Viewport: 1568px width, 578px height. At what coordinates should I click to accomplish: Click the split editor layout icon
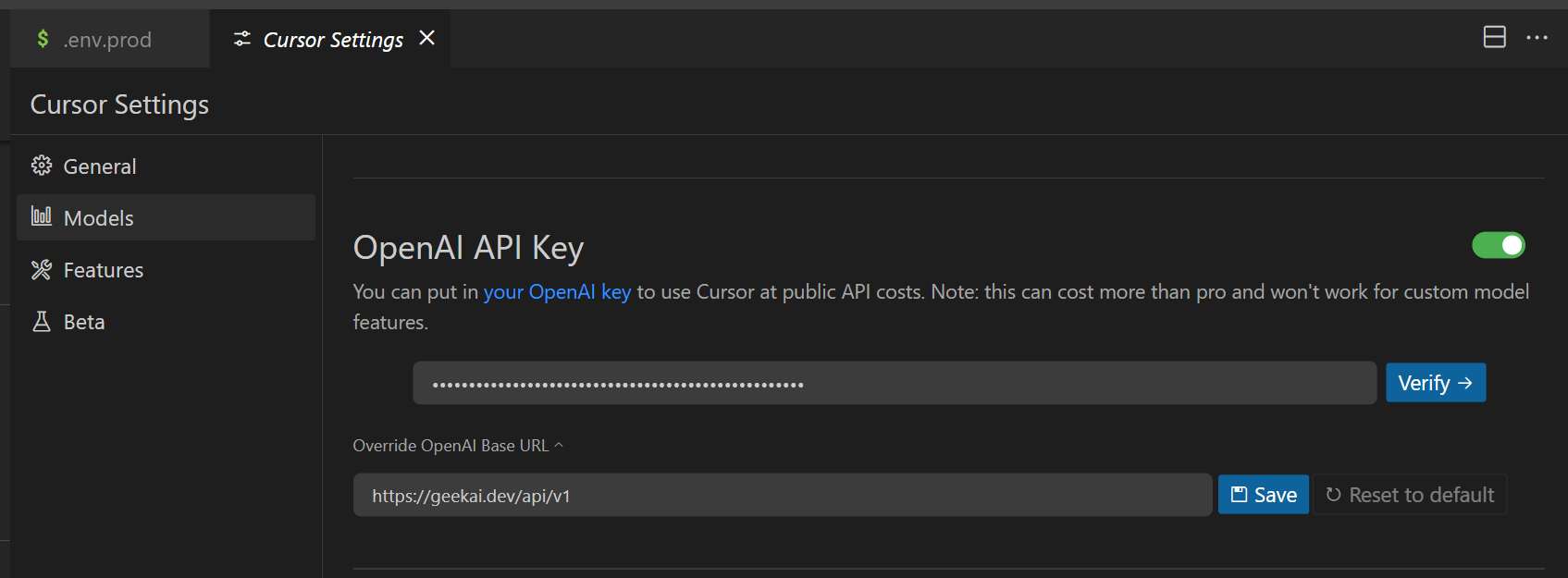[1494, 37]
